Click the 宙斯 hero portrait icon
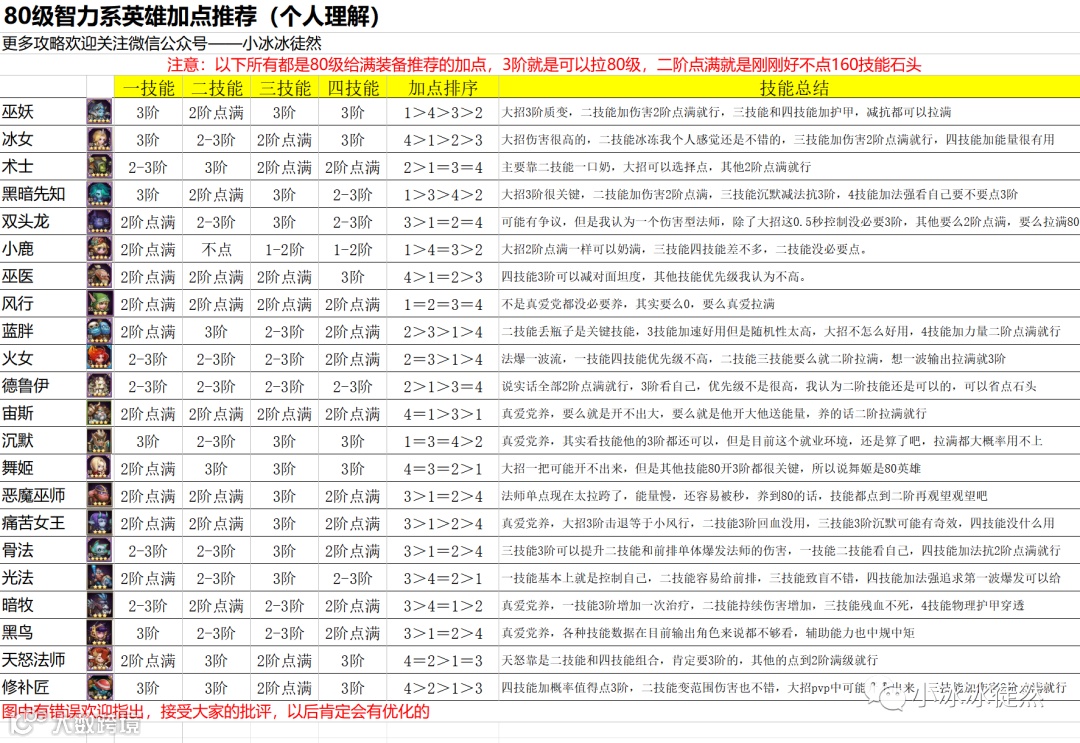Image resolution: width=1080 pixels, height=743 pixels. (x=99, y=413)
